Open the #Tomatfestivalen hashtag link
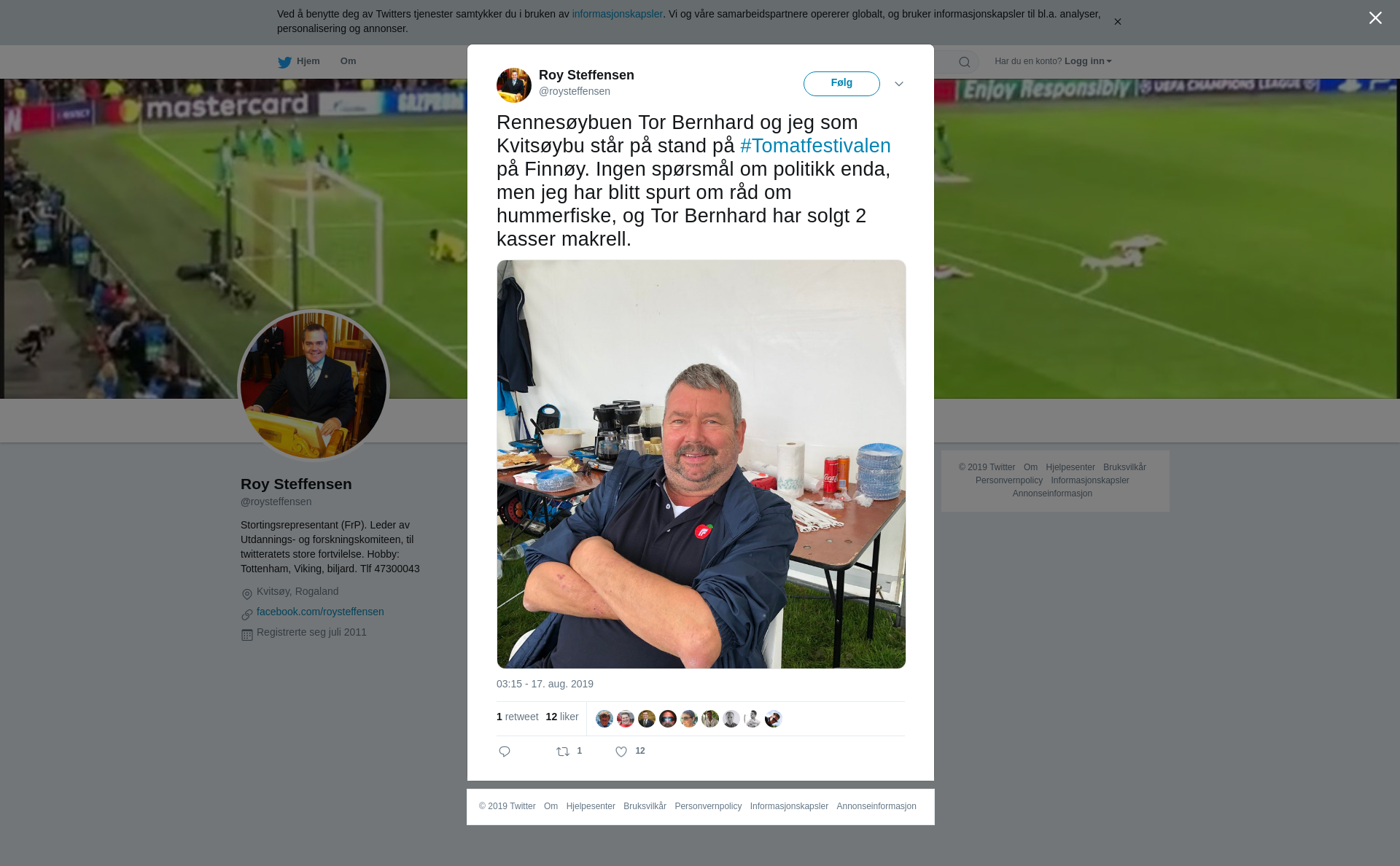Viewport: 1400px width, 866px height. (815, 146)
